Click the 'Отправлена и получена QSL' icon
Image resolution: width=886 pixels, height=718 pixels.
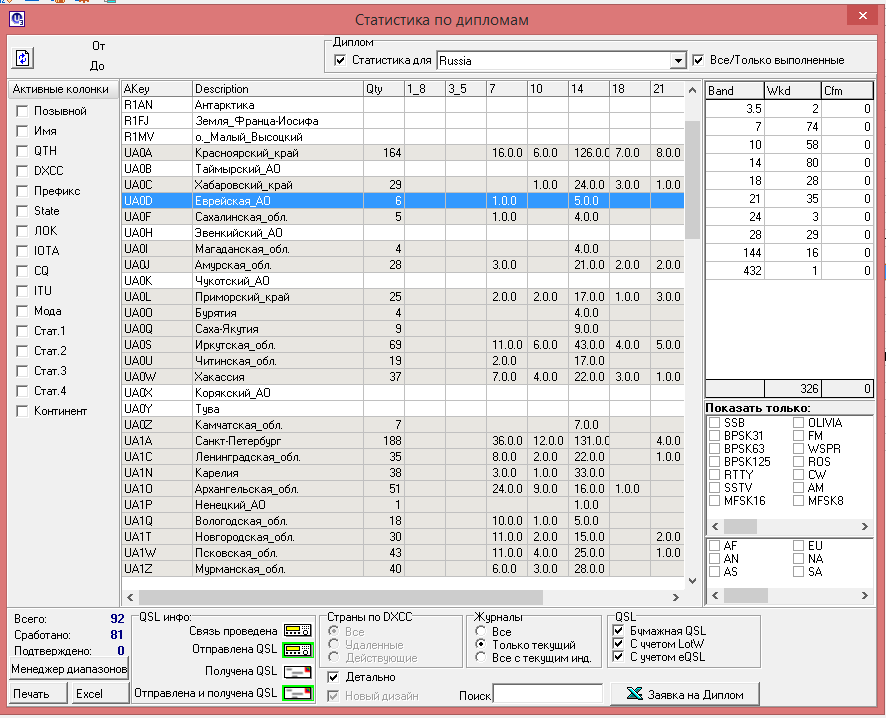tap(297, 692)
